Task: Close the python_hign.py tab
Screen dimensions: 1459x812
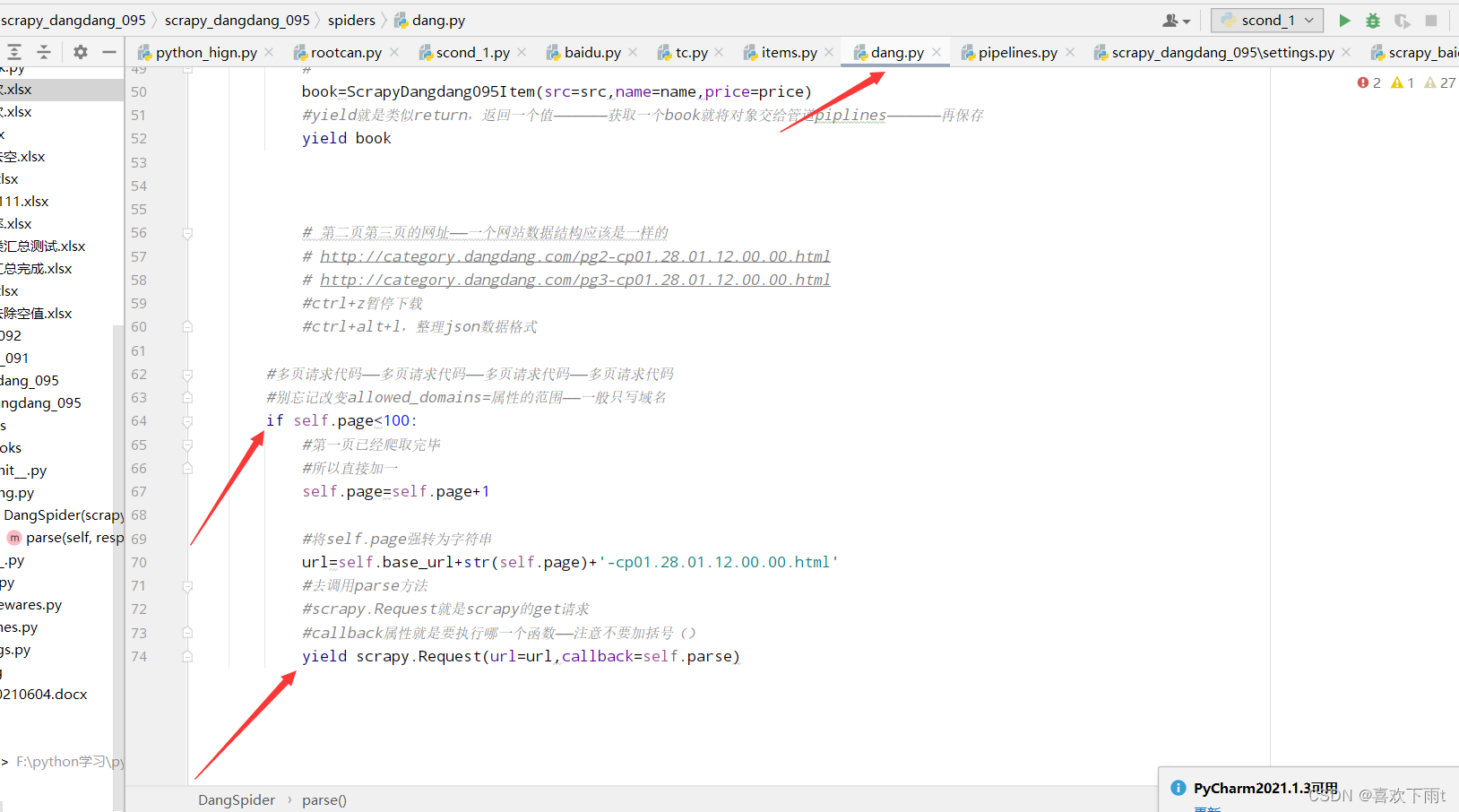Action: click(x=270, y=53)
